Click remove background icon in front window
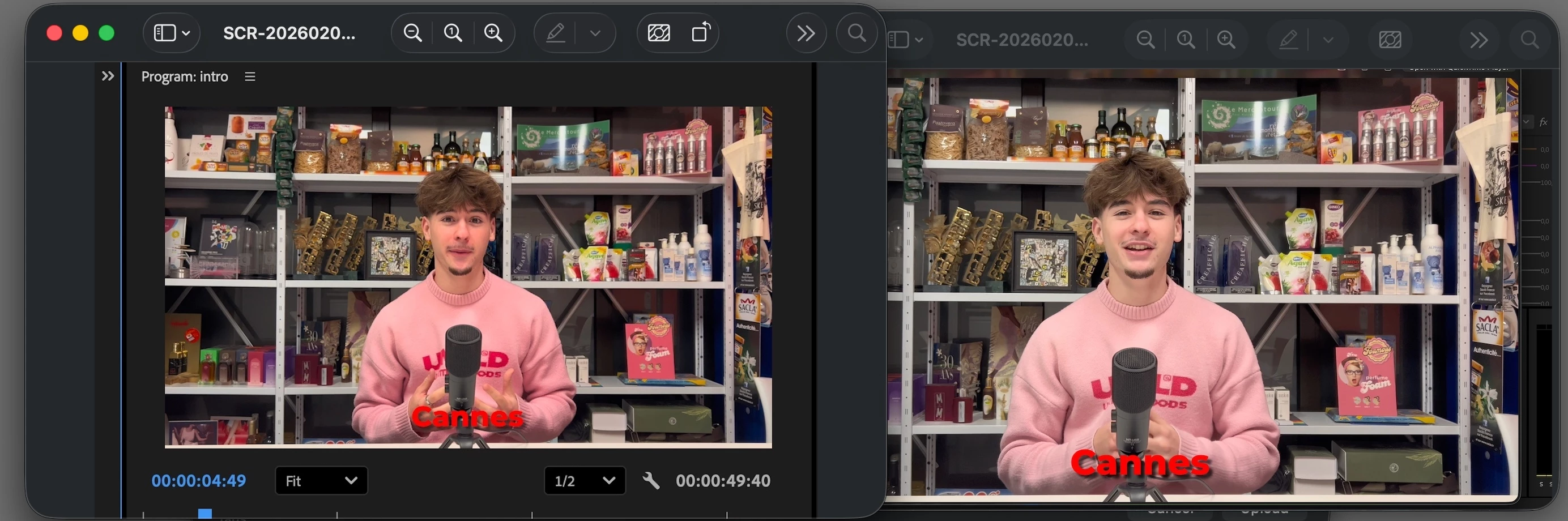 (659, 33)
